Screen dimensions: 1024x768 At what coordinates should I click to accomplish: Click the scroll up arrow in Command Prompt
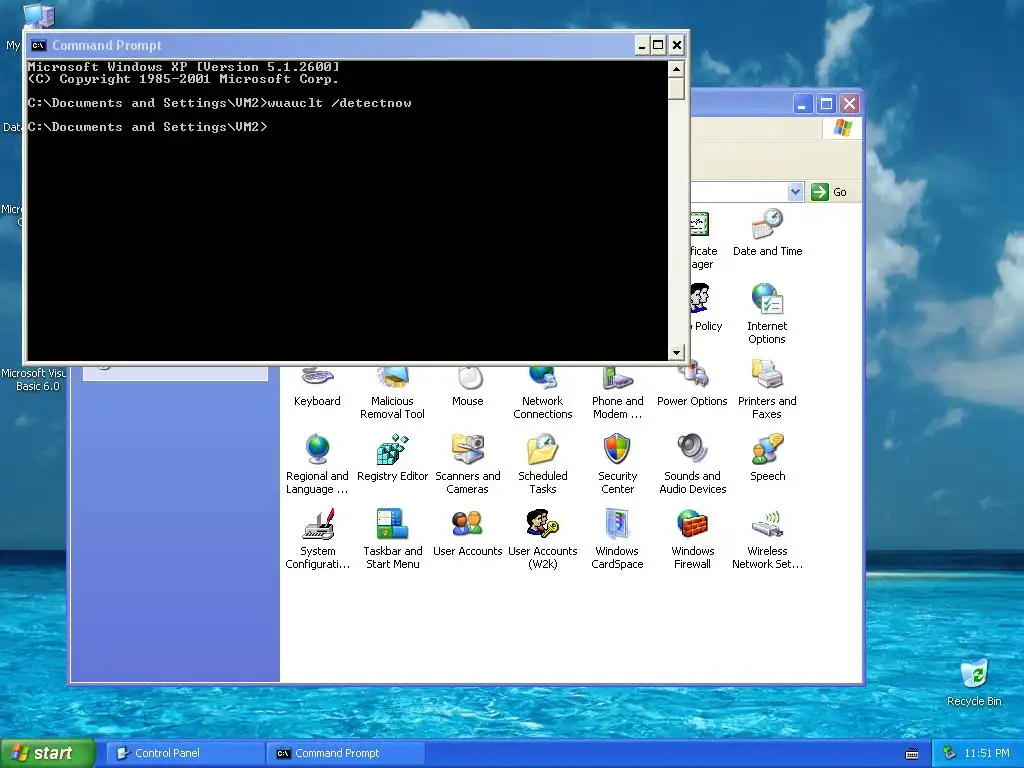tap(676, 69)
